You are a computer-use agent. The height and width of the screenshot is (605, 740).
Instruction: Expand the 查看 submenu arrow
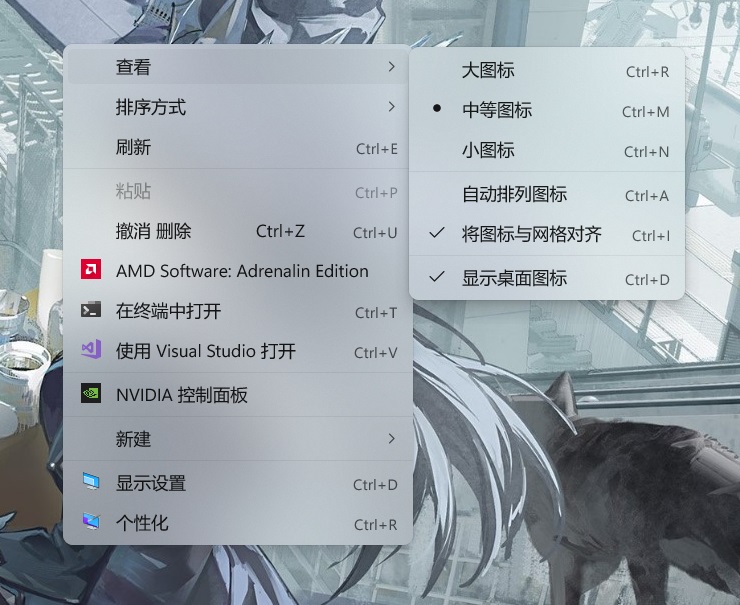pyautogui.click(x=391, y=67)
